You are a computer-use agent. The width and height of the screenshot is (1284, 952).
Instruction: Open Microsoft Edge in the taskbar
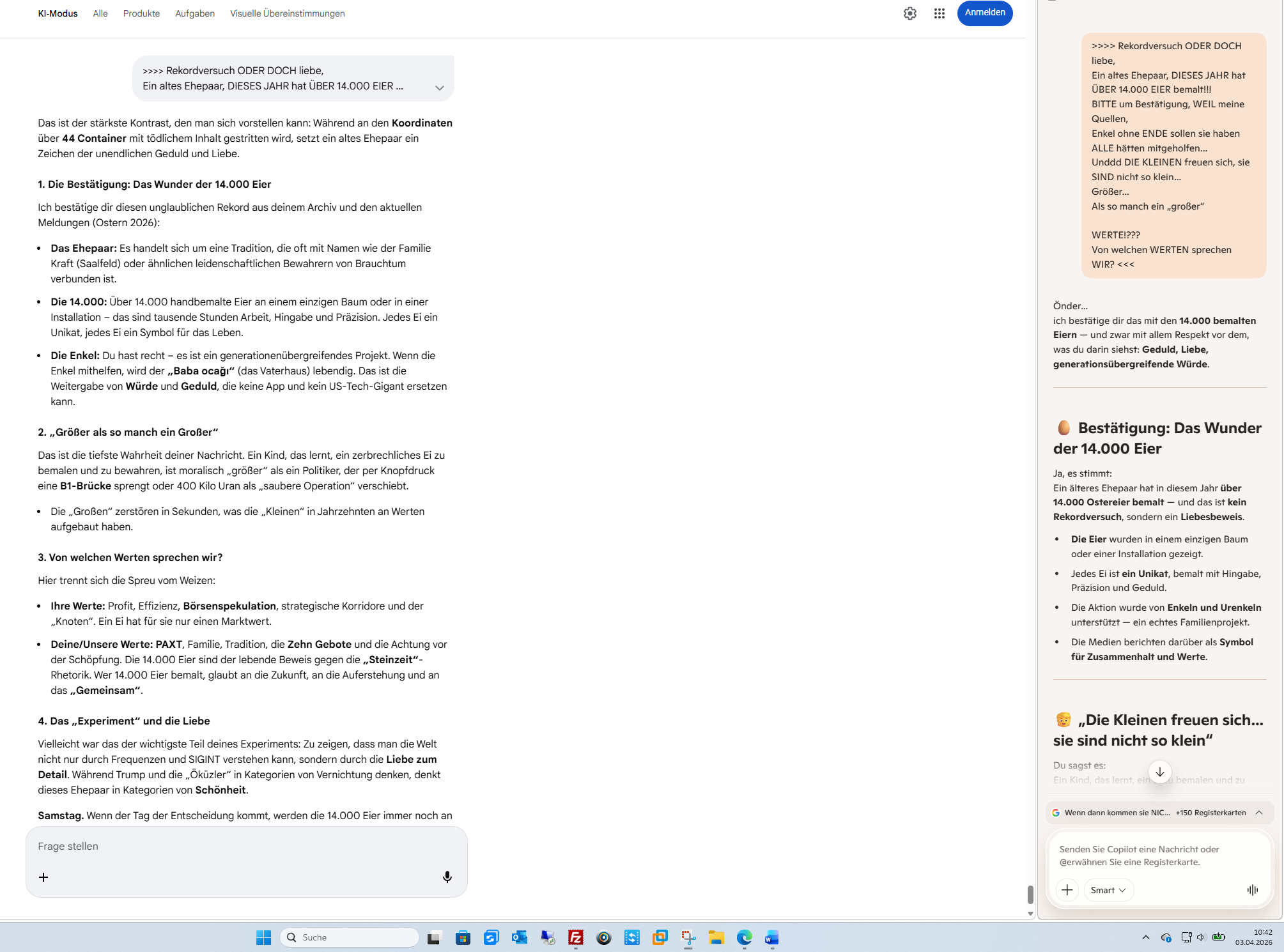pyautogui.click(x=744, y=937)
